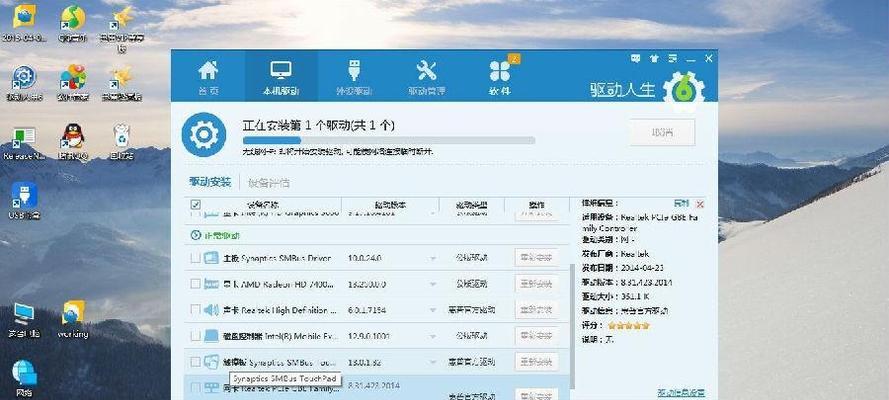
Task: Open version dropdown for AMD Radeon row
Action: (x=433, y=284)
